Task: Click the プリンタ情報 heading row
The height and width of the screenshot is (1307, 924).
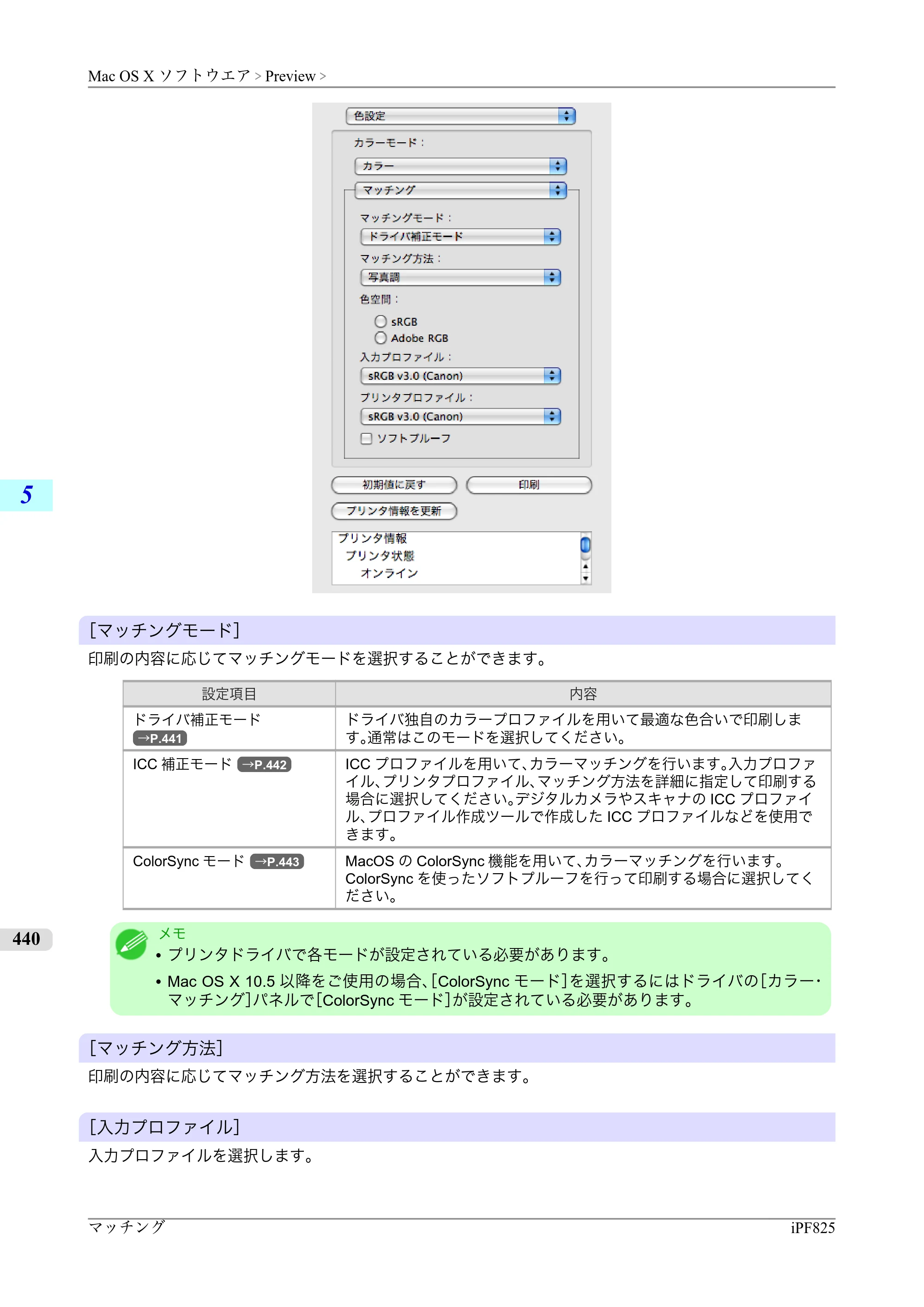Action: click(372, 539)
